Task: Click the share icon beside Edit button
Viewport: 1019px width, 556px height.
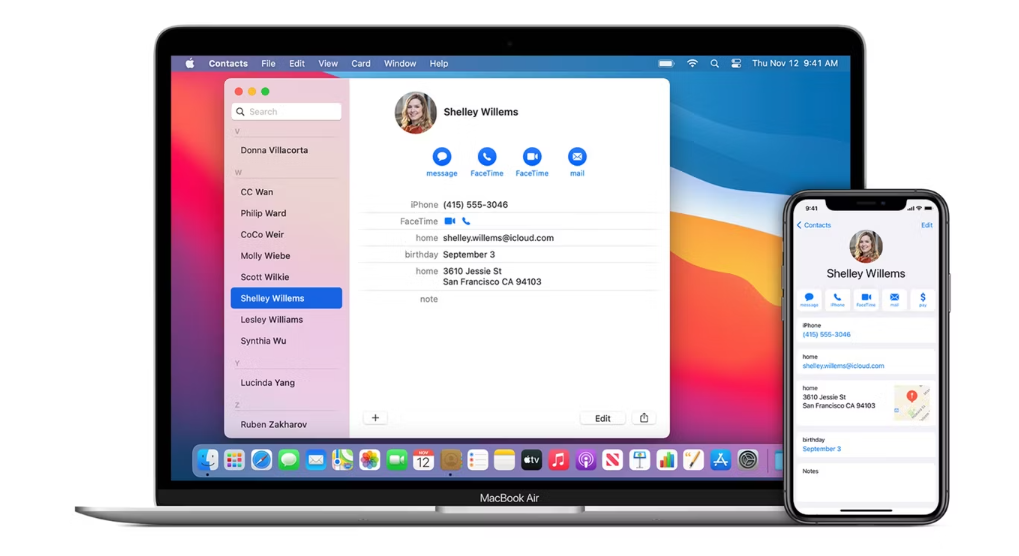Action: coord(644,418)
